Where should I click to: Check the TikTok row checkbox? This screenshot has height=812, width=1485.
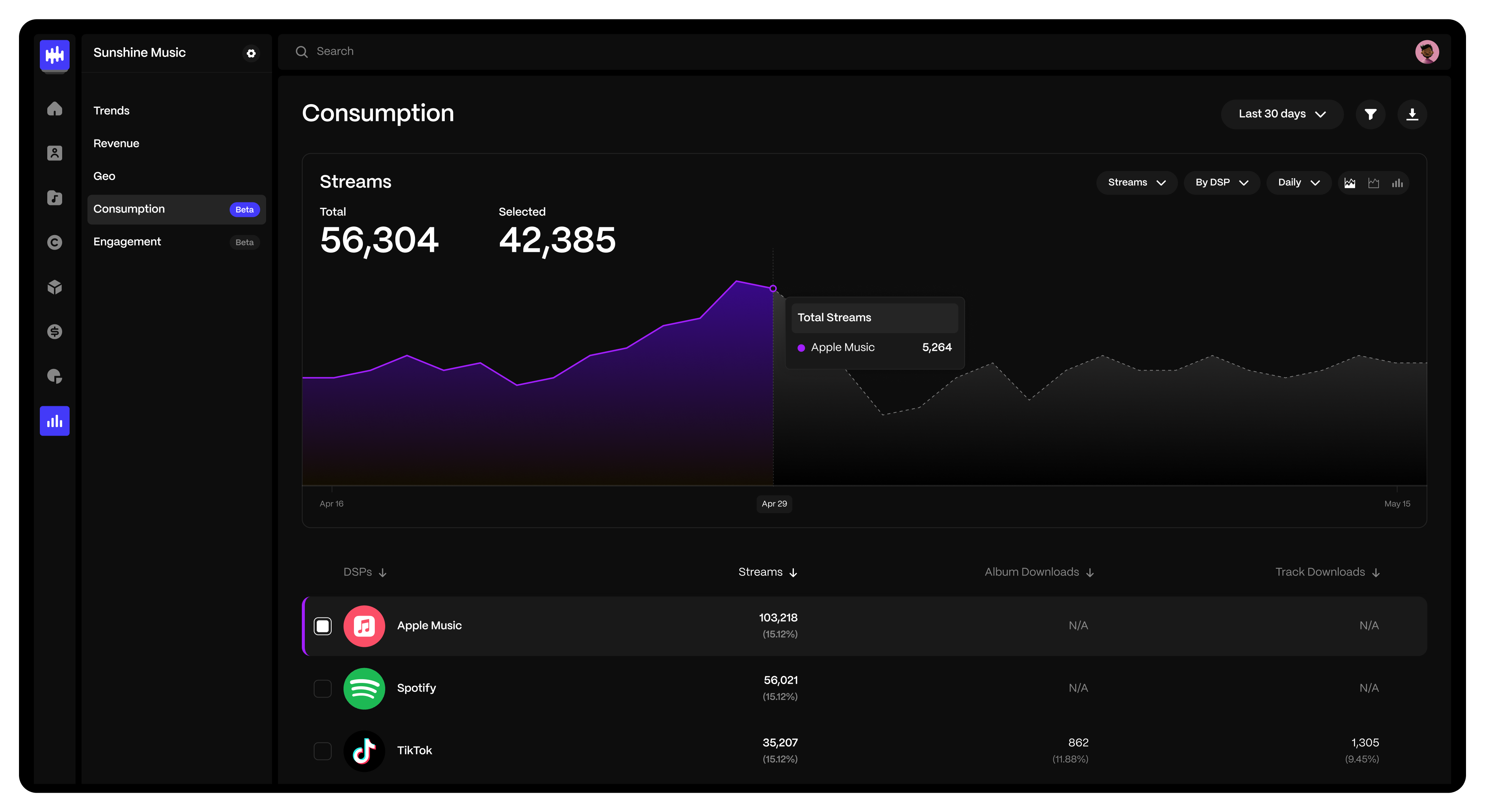[323, 751]
